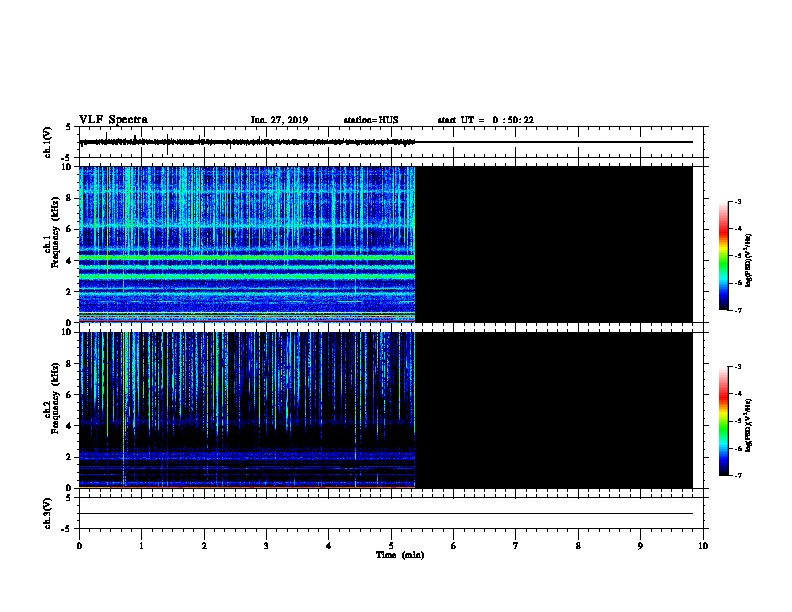
Task: Click the ch.1 spectrogram color bar
Action: 723,256
